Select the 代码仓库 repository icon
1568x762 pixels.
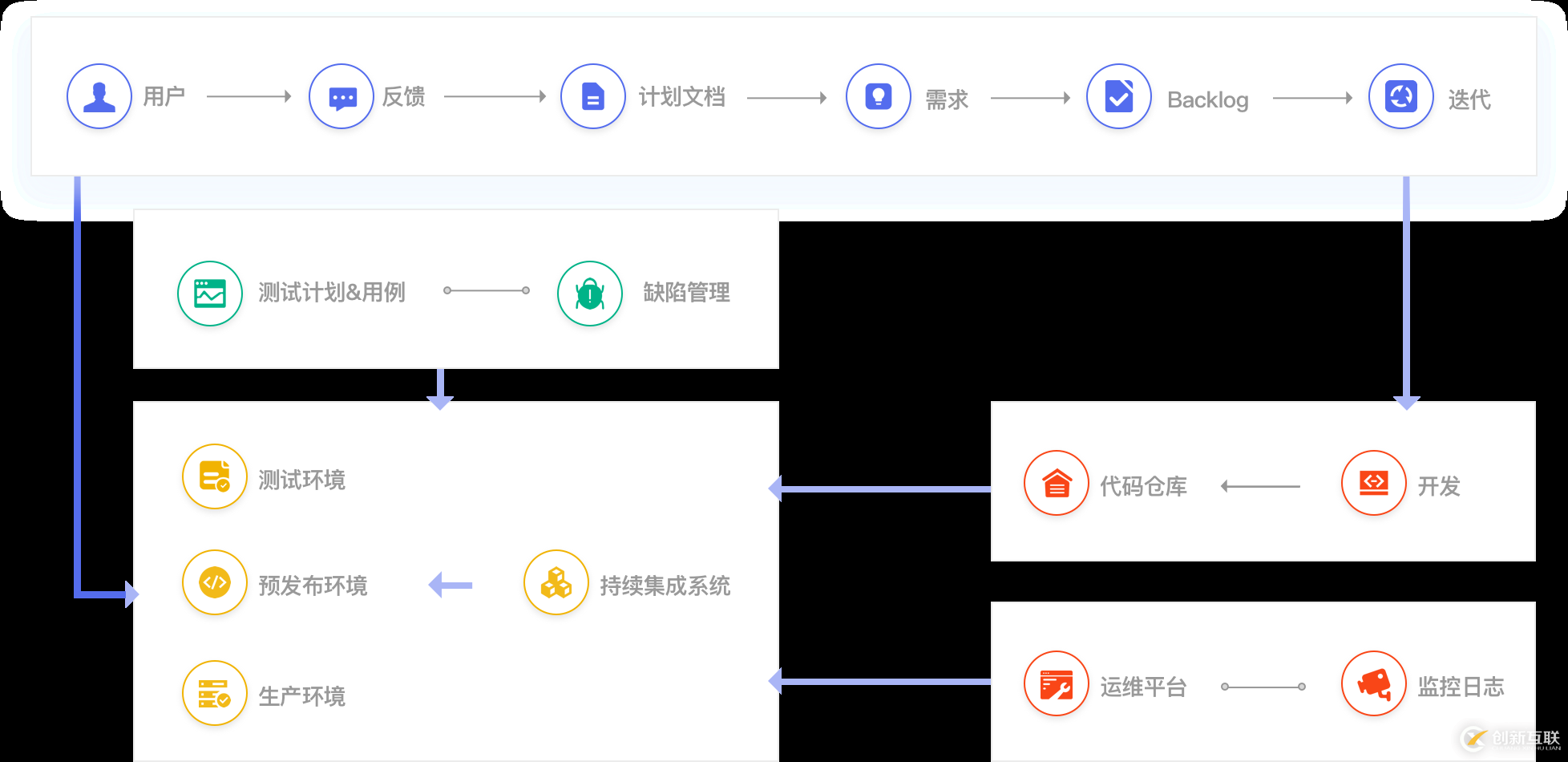pyautogui.click(x=1056, y=484)
